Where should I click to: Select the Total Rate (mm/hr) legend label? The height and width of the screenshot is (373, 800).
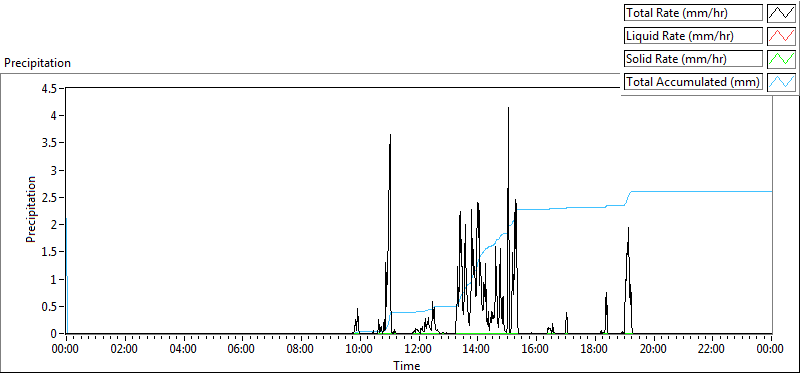pos(693,13)
